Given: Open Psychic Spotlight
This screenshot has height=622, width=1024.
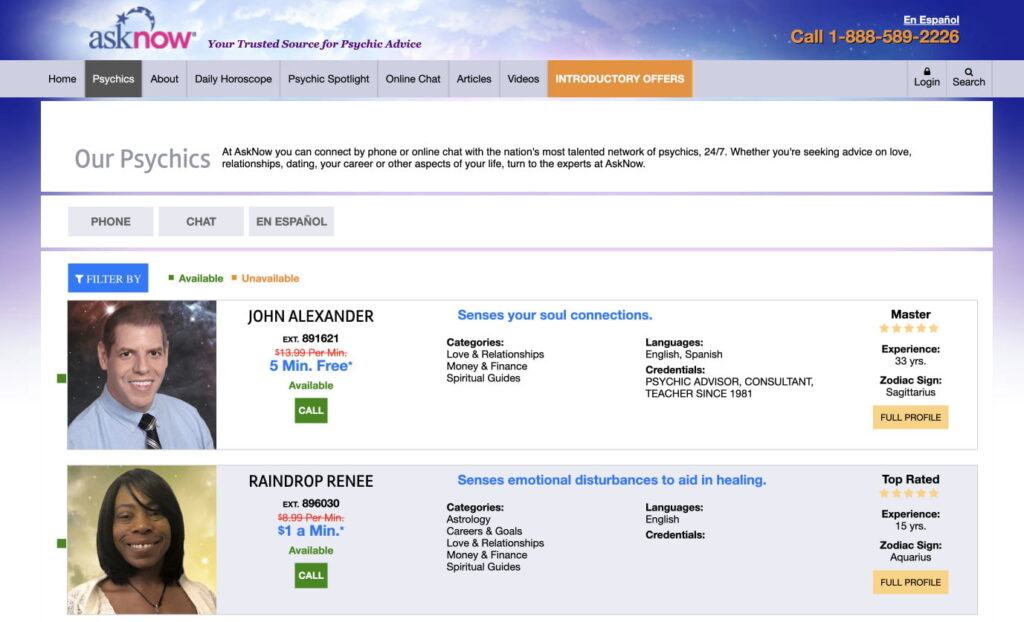Looking at the screenshot, I should click(328, 79).
